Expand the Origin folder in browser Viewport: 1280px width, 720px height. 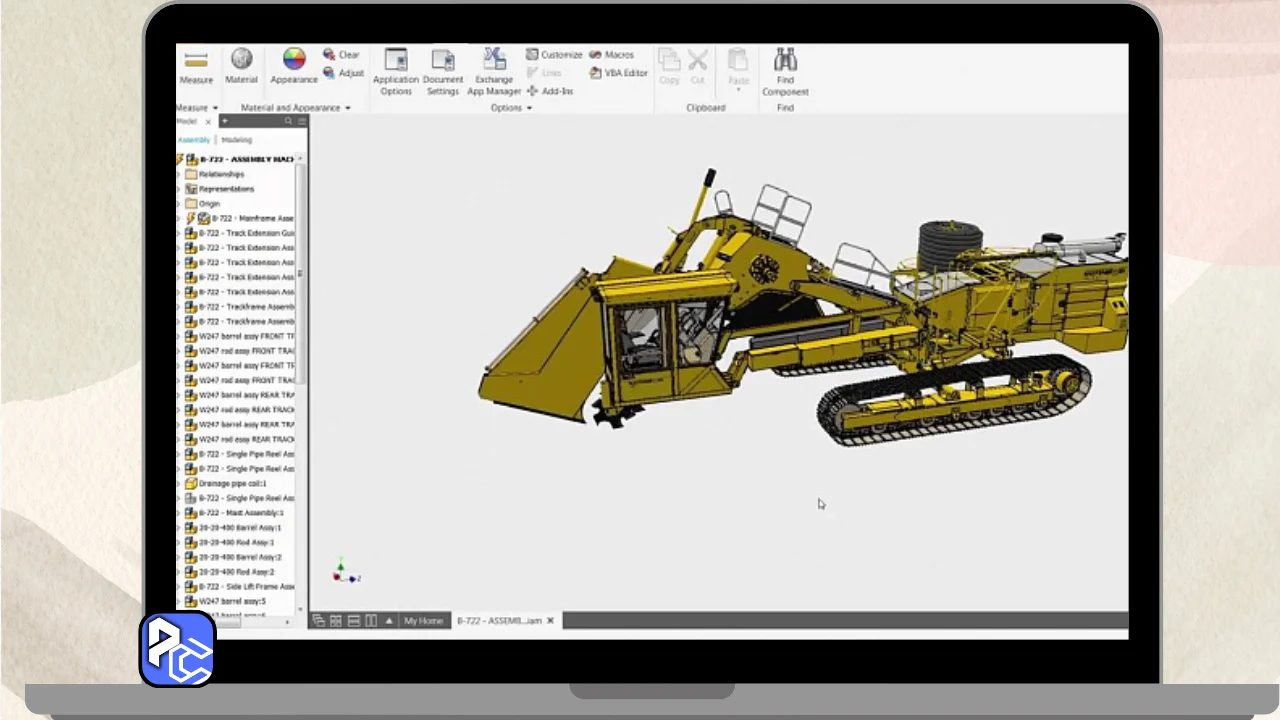[x=179, y=204]
